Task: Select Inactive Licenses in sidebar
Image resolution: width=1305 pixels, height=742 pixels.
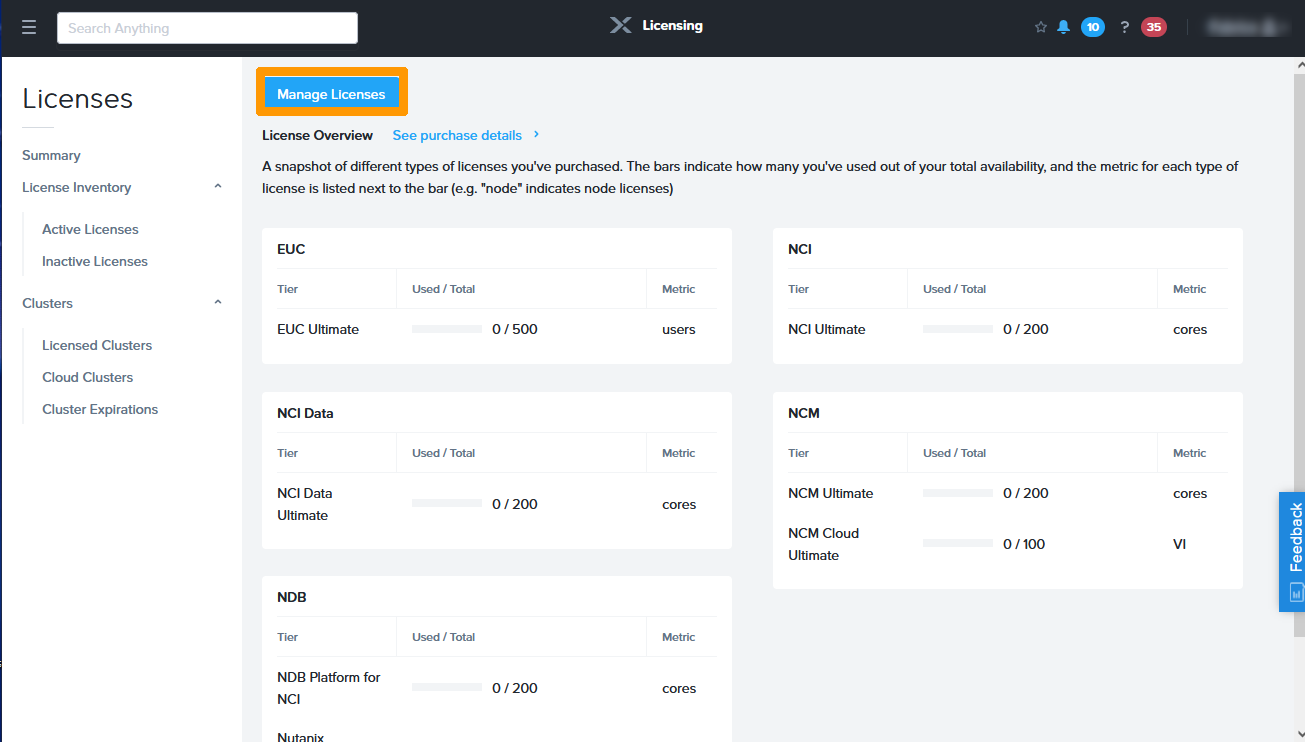Action: tap(95, 261)
